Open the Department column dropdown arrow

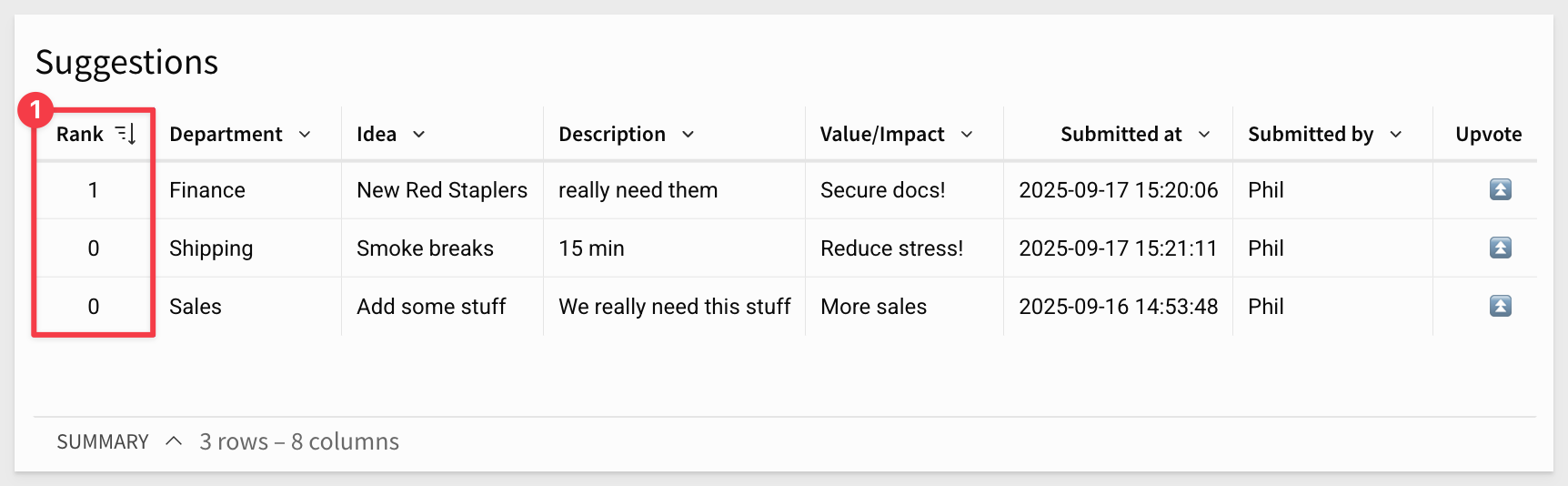305,134
